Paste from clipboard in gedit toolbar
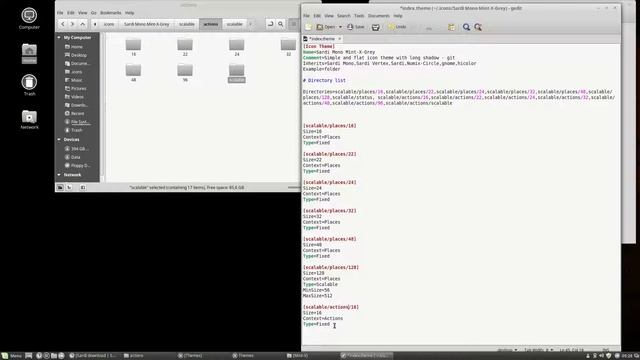 point(451,27)
